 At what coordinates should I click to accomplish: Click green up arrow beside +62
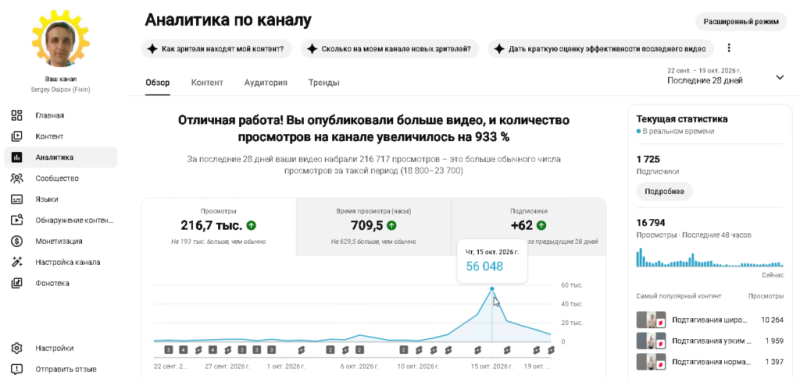(x=541, y=225)
